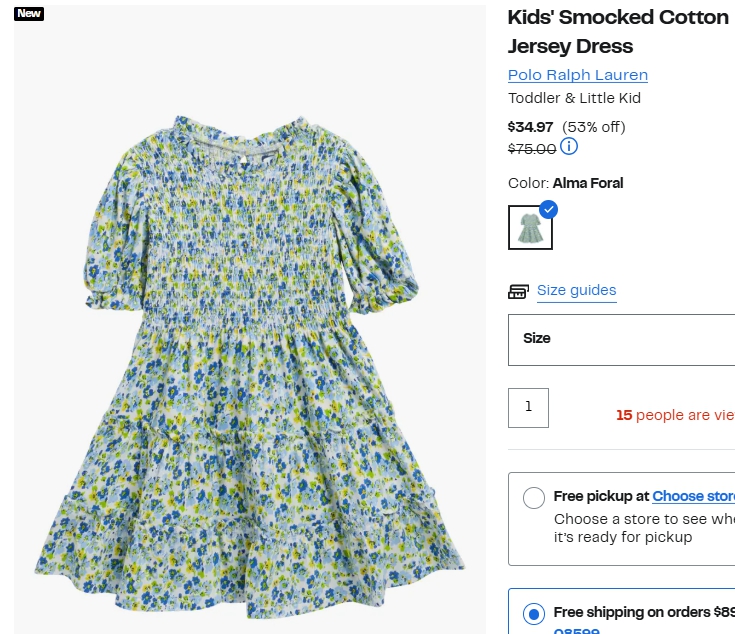
Task: Click the blue checkmark badge on the swatch
Action: pyautogui.click(x=548, y=209)
